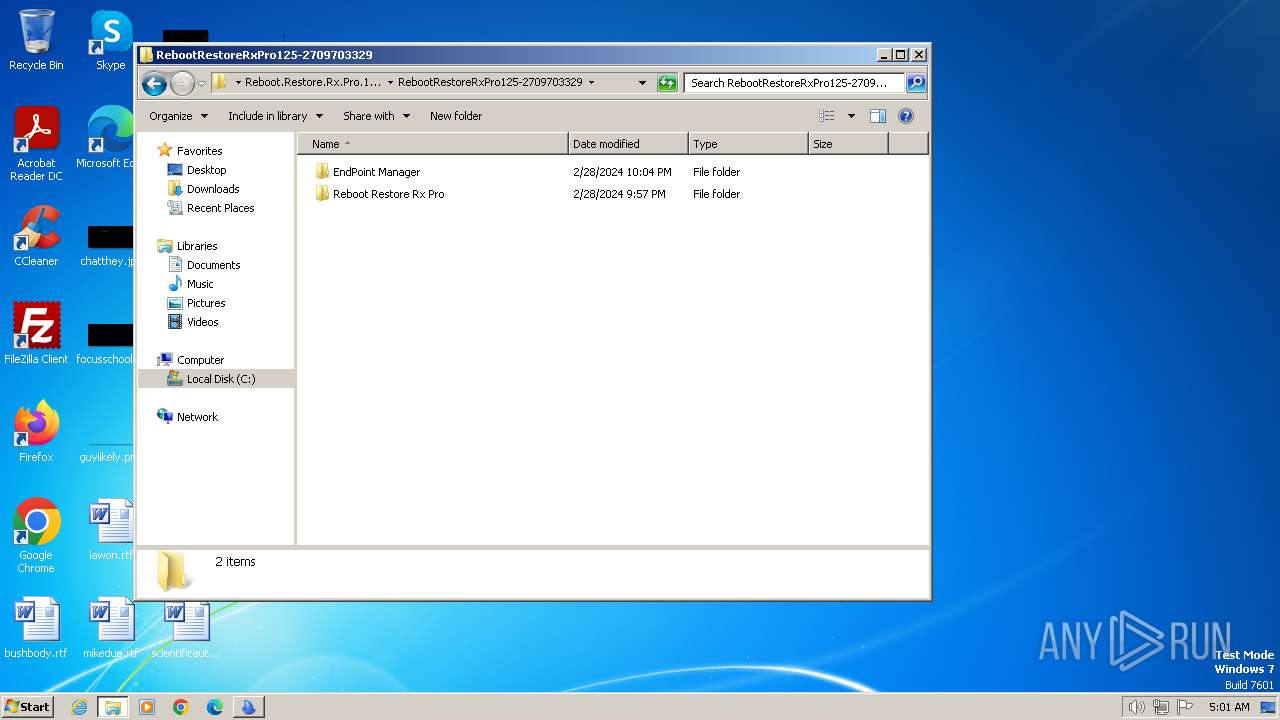Click the EndPoint Manager folder icon
Viewport: 1280px width, 720px height.
[322, 172]
